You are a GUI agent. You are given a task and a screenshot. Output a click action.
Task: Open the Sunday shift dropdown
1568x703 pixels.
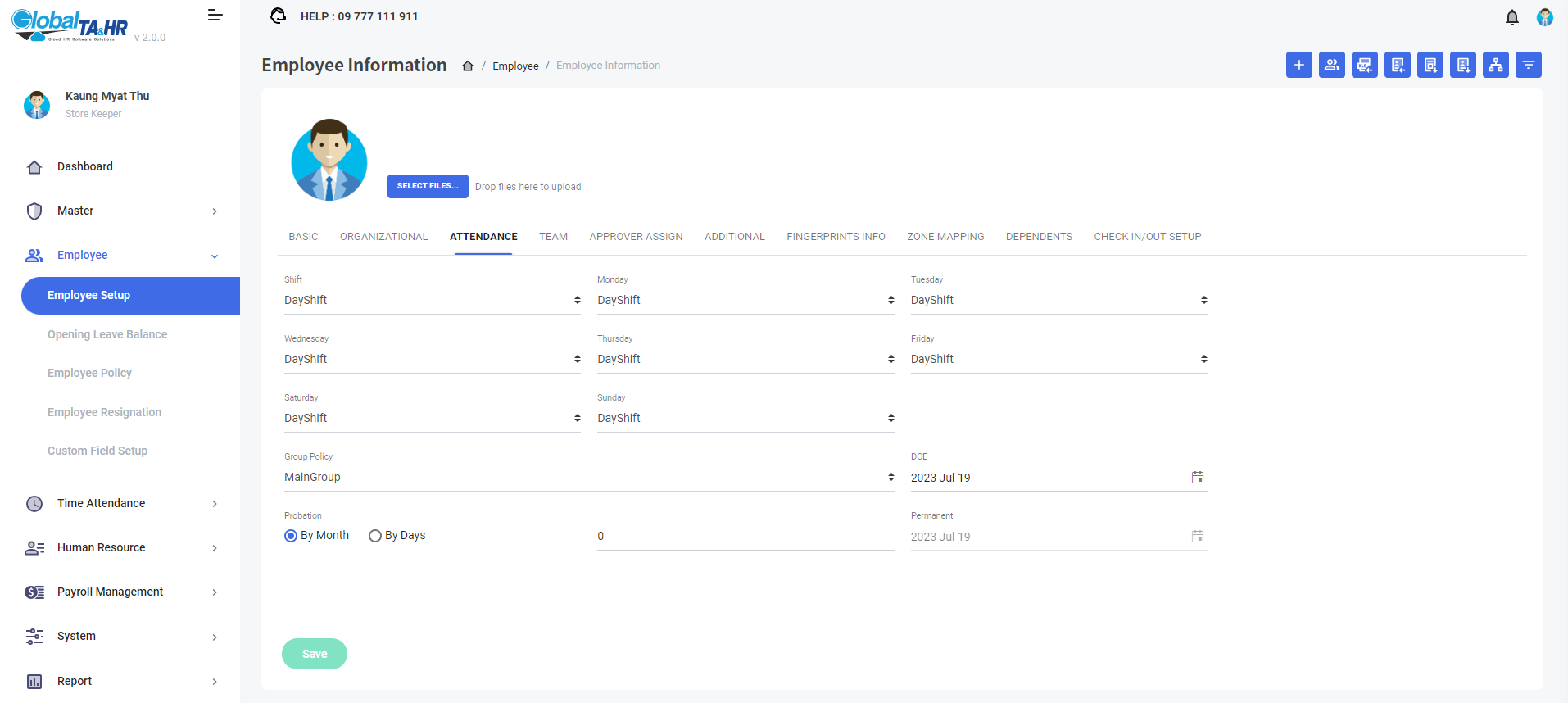(745, 419)
